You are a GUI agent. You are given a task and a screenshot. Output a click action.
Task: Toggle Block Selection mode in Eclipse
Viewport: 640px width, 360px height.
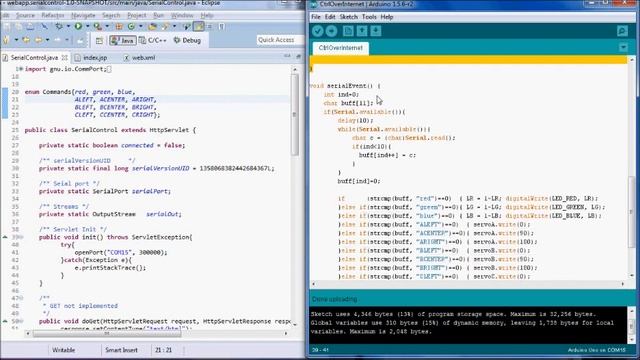pos(209,27)
